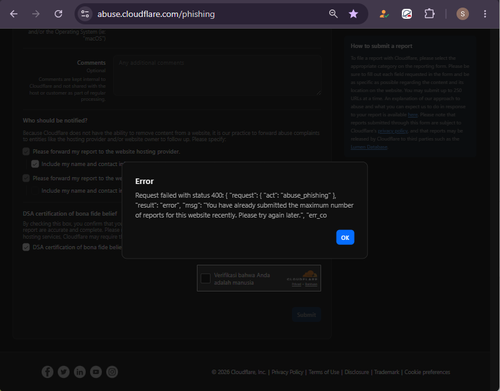Toggle forward report to website hosting provider checkbox

[x=26, y=152]
